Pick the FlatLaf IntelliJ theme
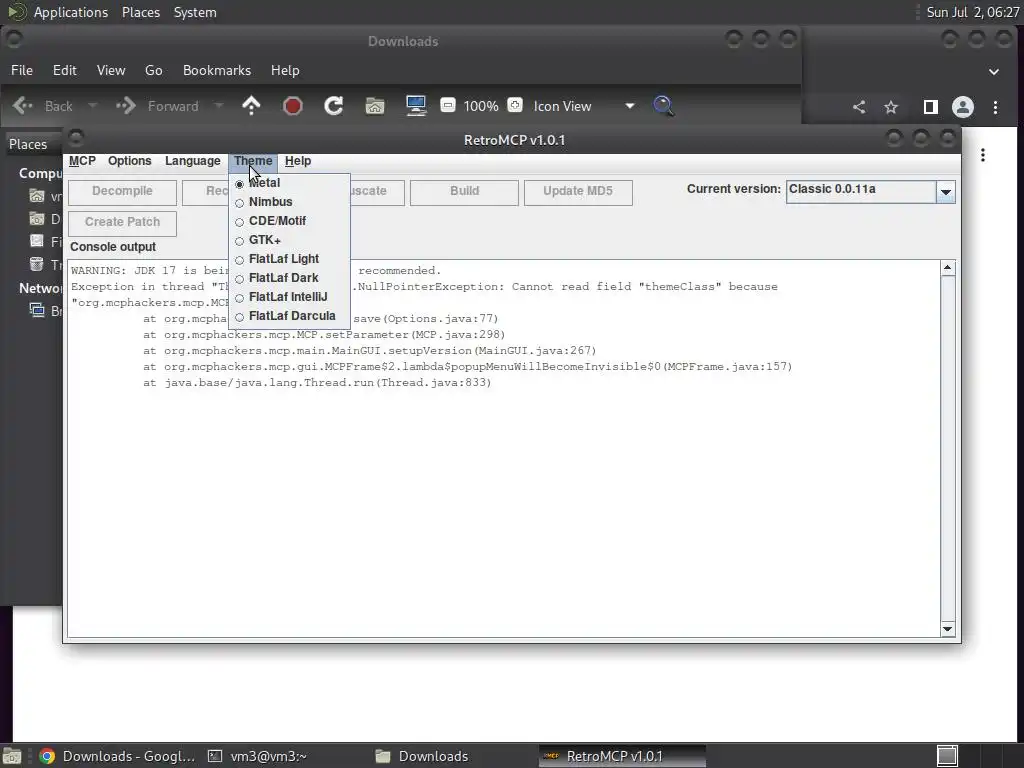 (289, 297)
